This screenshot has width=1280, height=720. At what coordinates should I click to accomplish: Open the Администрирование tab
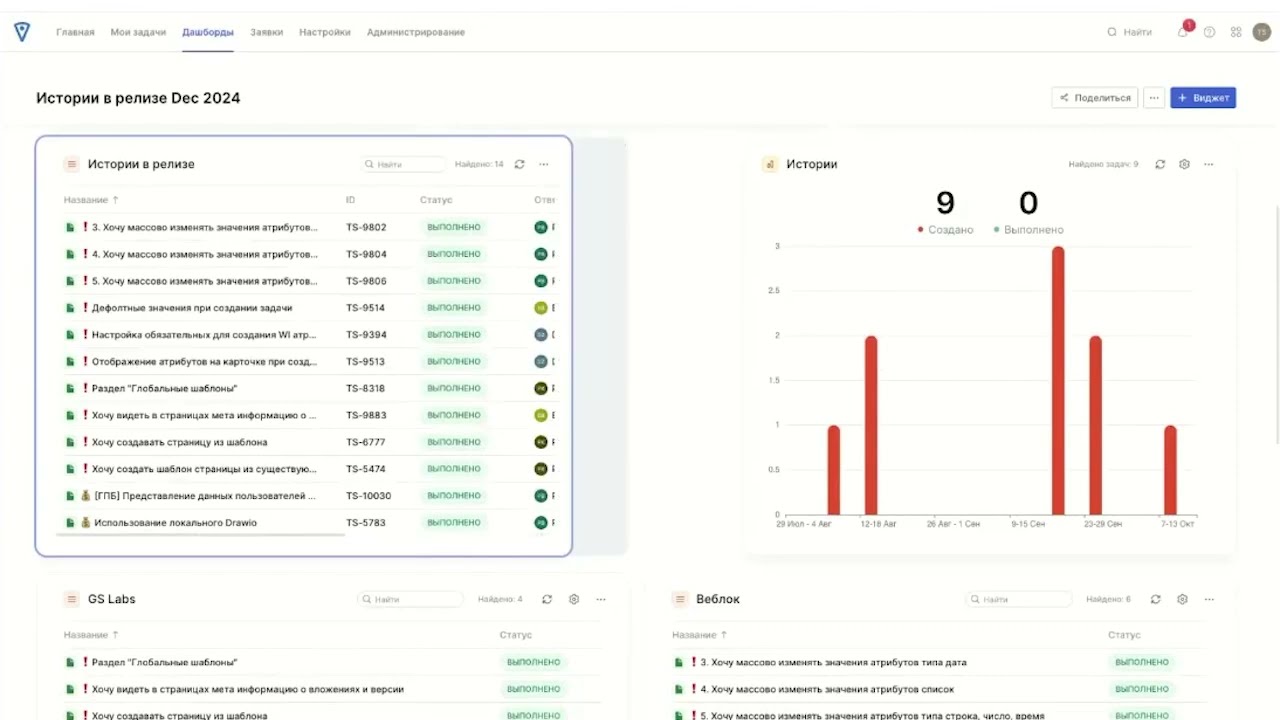(x=416, y=32)
